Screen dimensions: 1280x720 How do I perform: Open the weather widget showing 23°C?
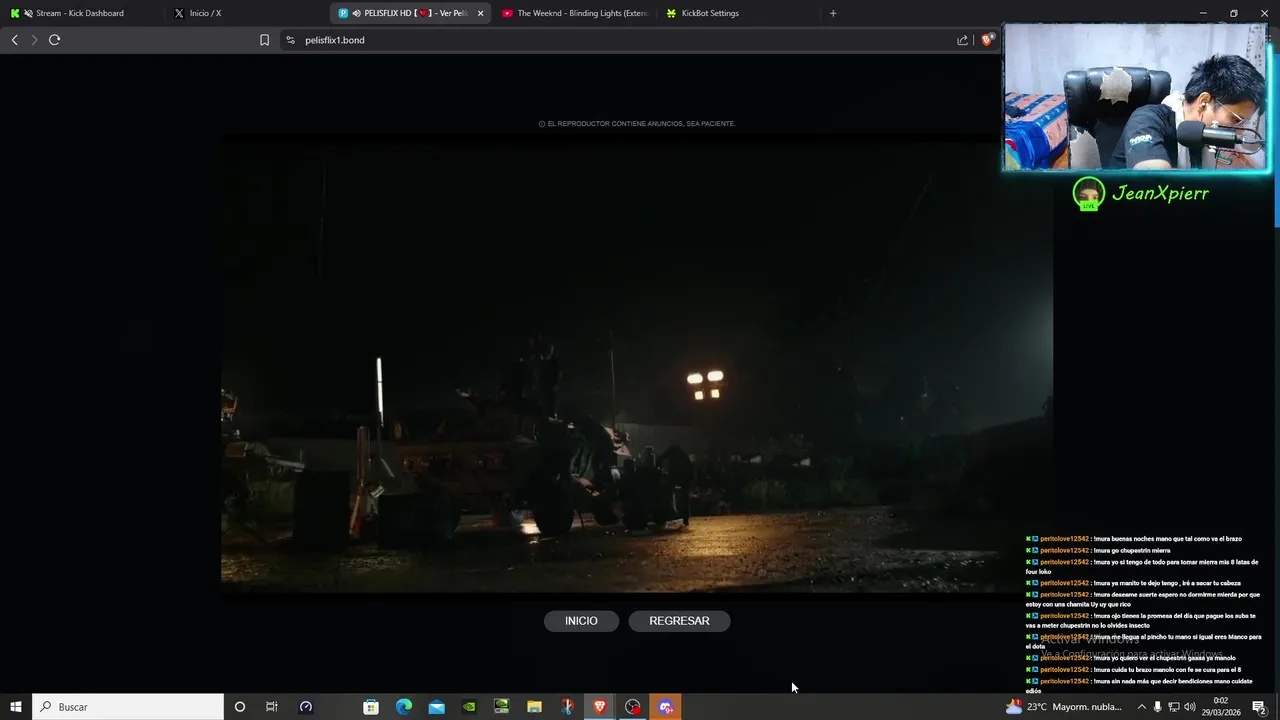point(1063,707)
